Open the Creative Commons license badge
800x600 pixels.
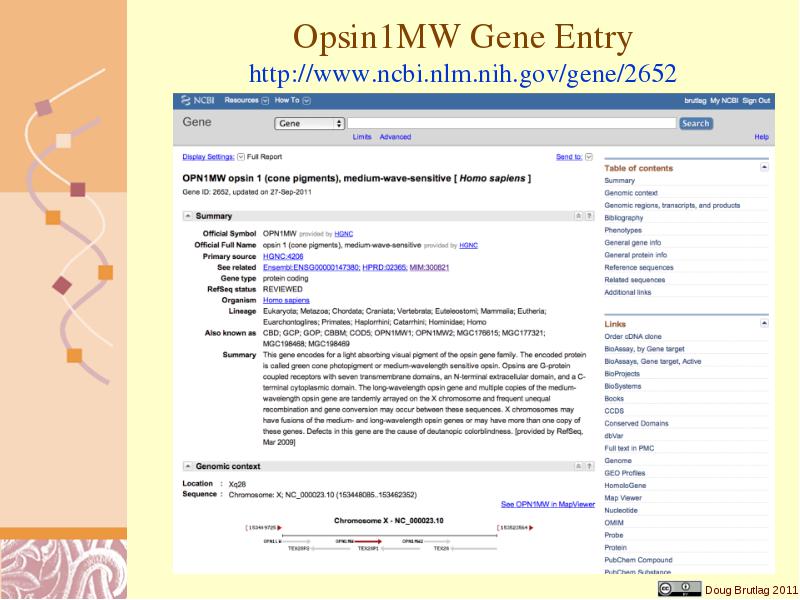coord(680,589)
